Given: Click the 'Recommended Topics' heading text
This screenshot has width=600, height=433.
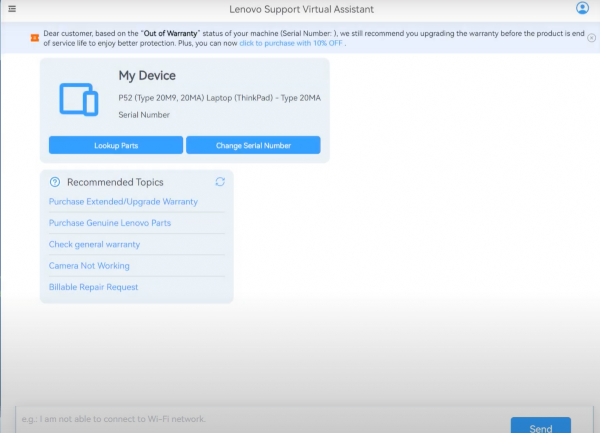Looking at the screenshot, I should point(115,182).
